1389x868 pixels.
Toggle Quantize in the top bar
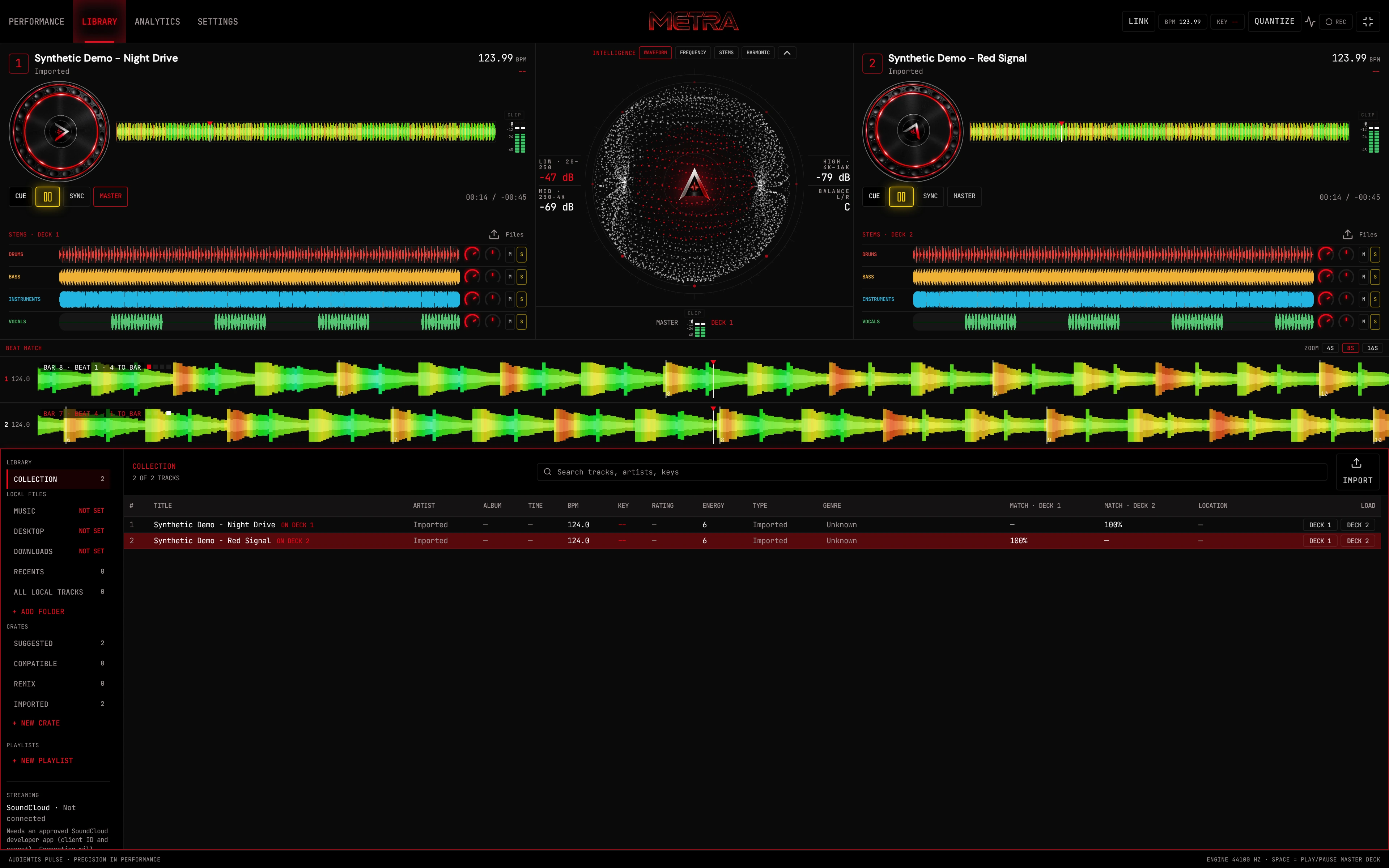click(1274, 22)
